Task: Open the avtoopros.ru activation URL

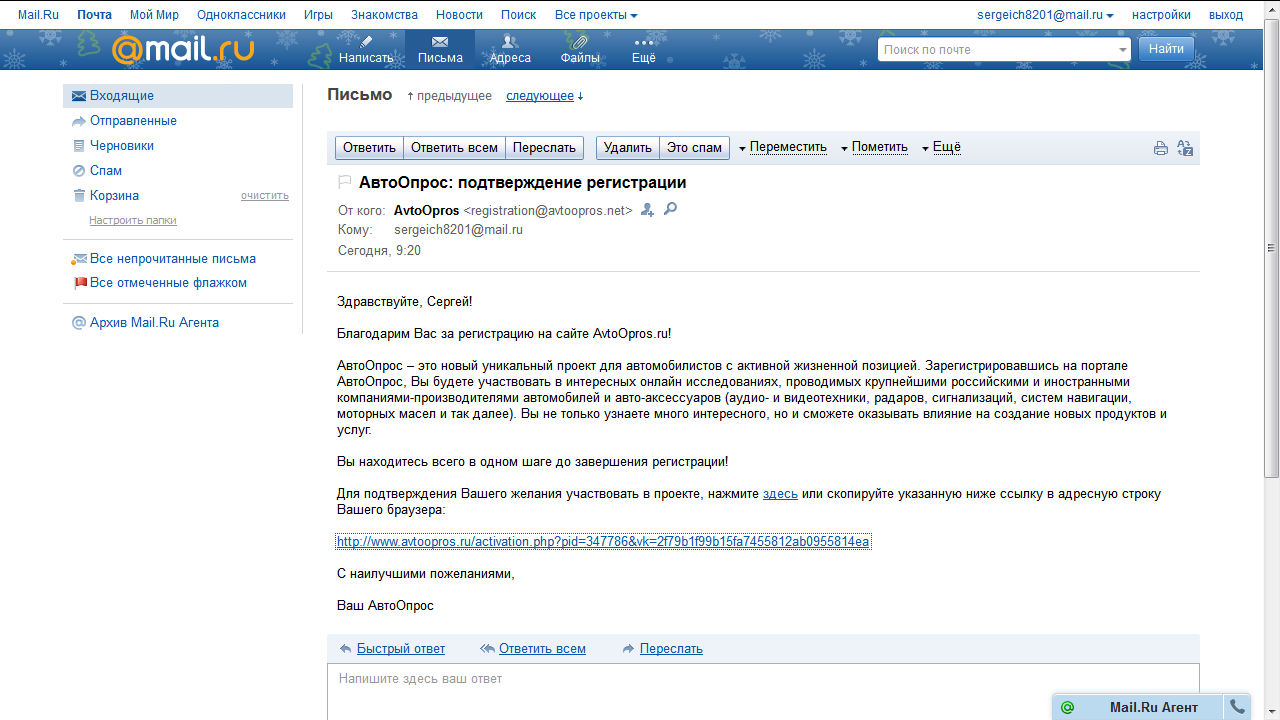Action: tap(603, 542)
